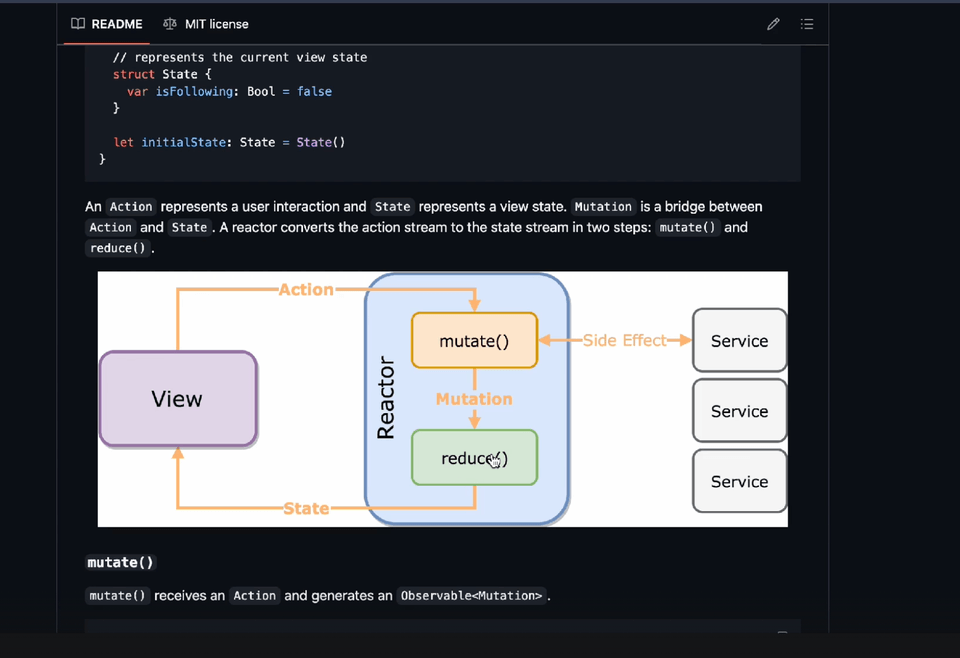Screen dimensions: 960x658
Task: Click the 'isFollowing' variable in the code
Action: tap(194, 91)
